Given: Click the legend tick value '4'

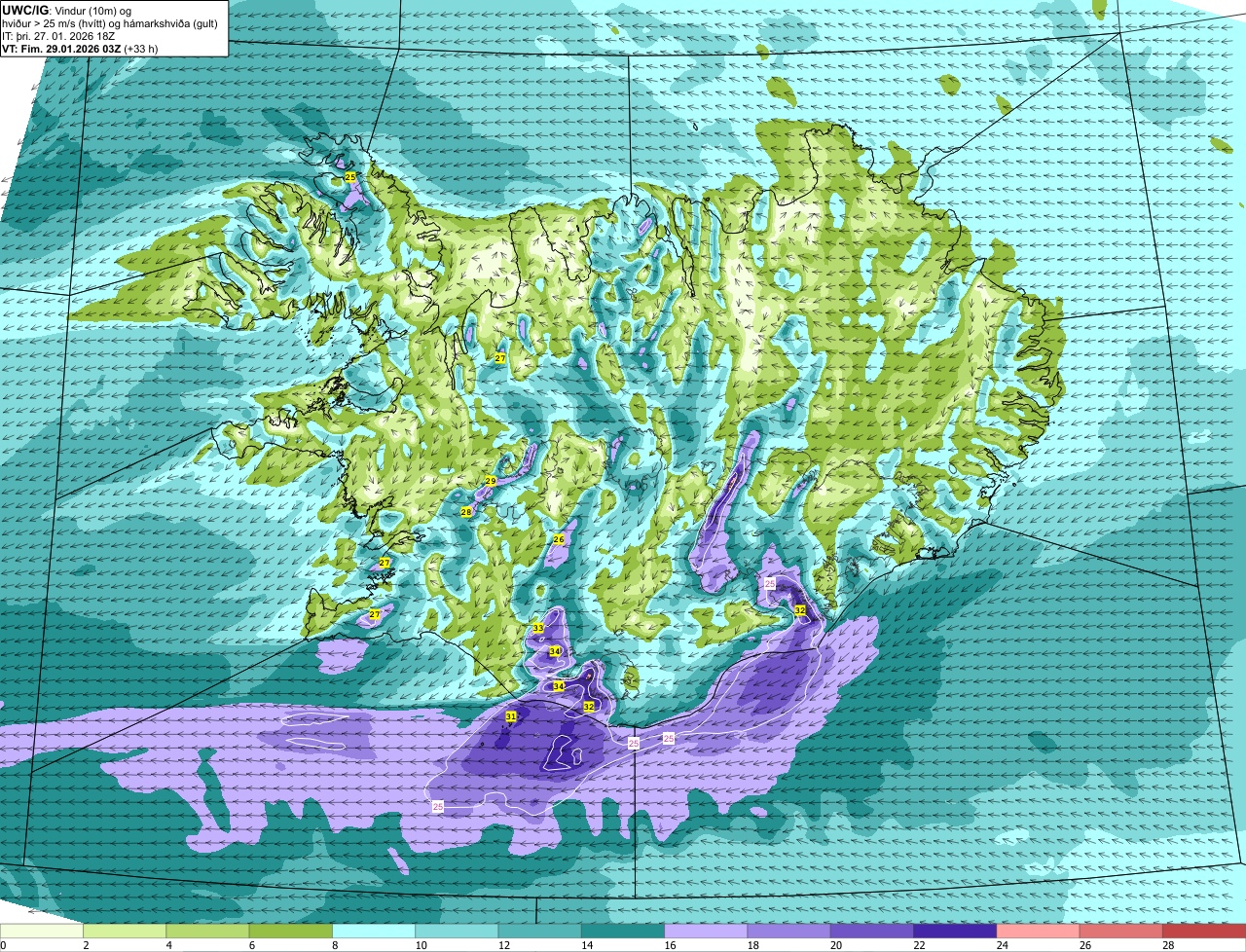Looking at the screenshot, I should (168, 945).
